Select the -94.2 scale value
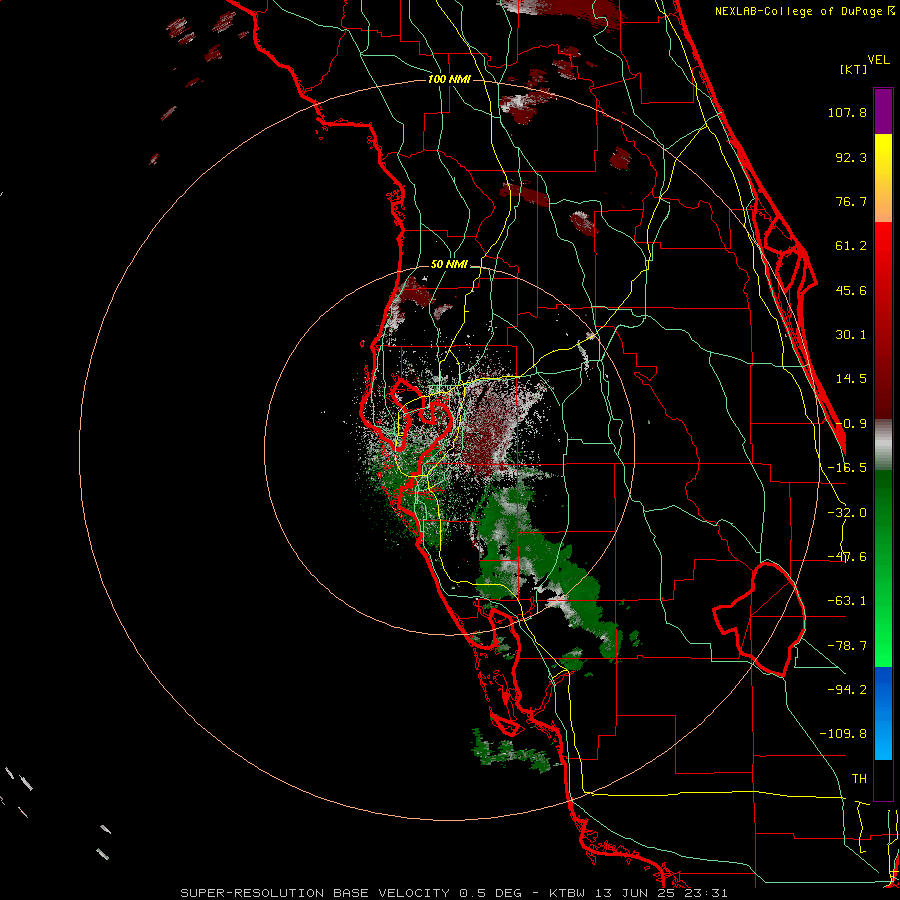 click(x=847, y=689)
